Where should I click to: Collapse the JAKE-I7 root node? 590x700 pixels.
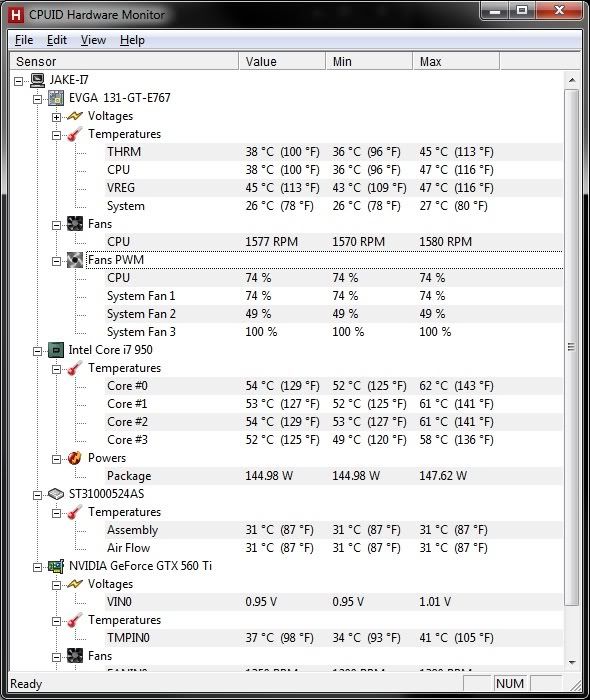(x=18, y=81)
